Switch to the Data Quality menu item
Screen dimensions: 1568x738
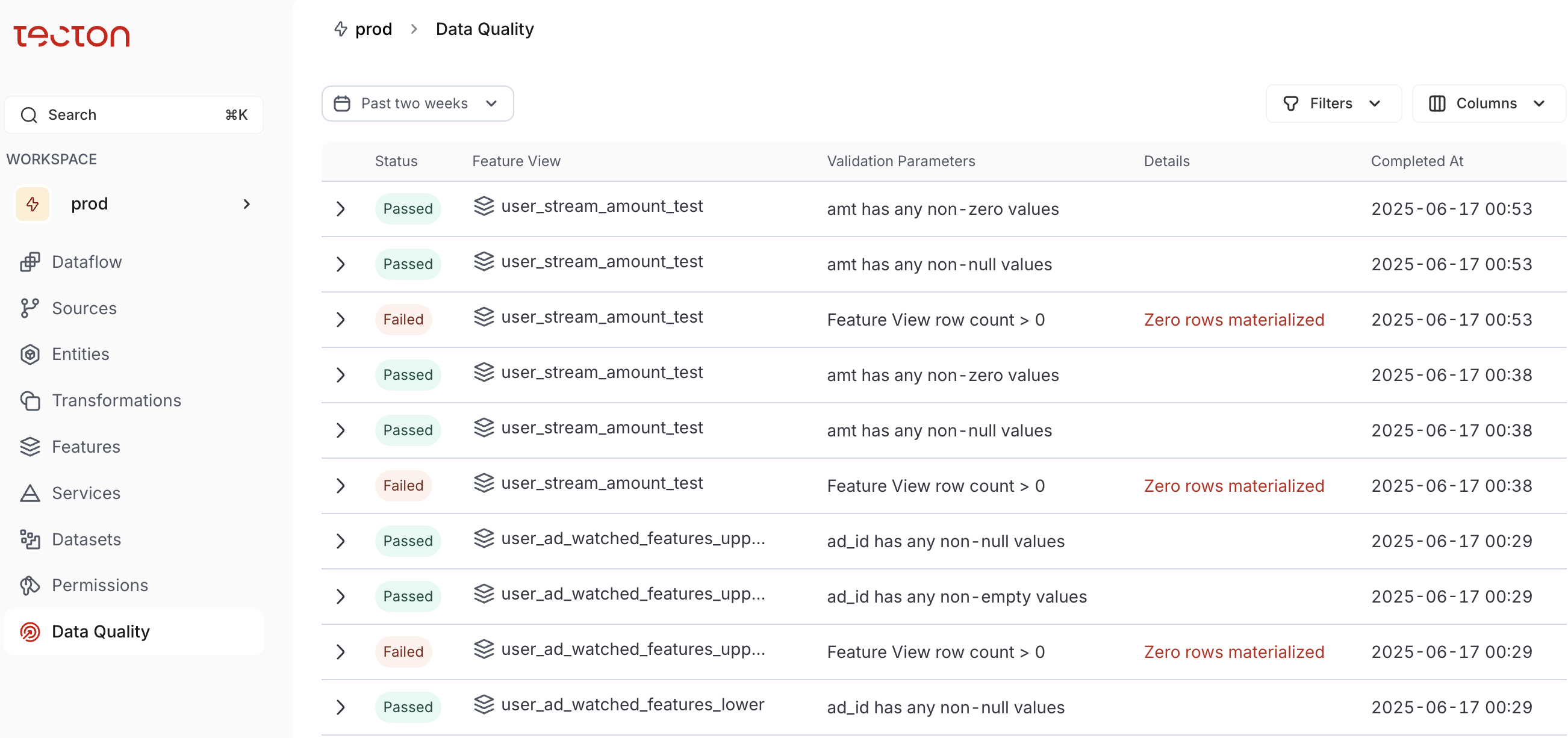click(101, 631)
